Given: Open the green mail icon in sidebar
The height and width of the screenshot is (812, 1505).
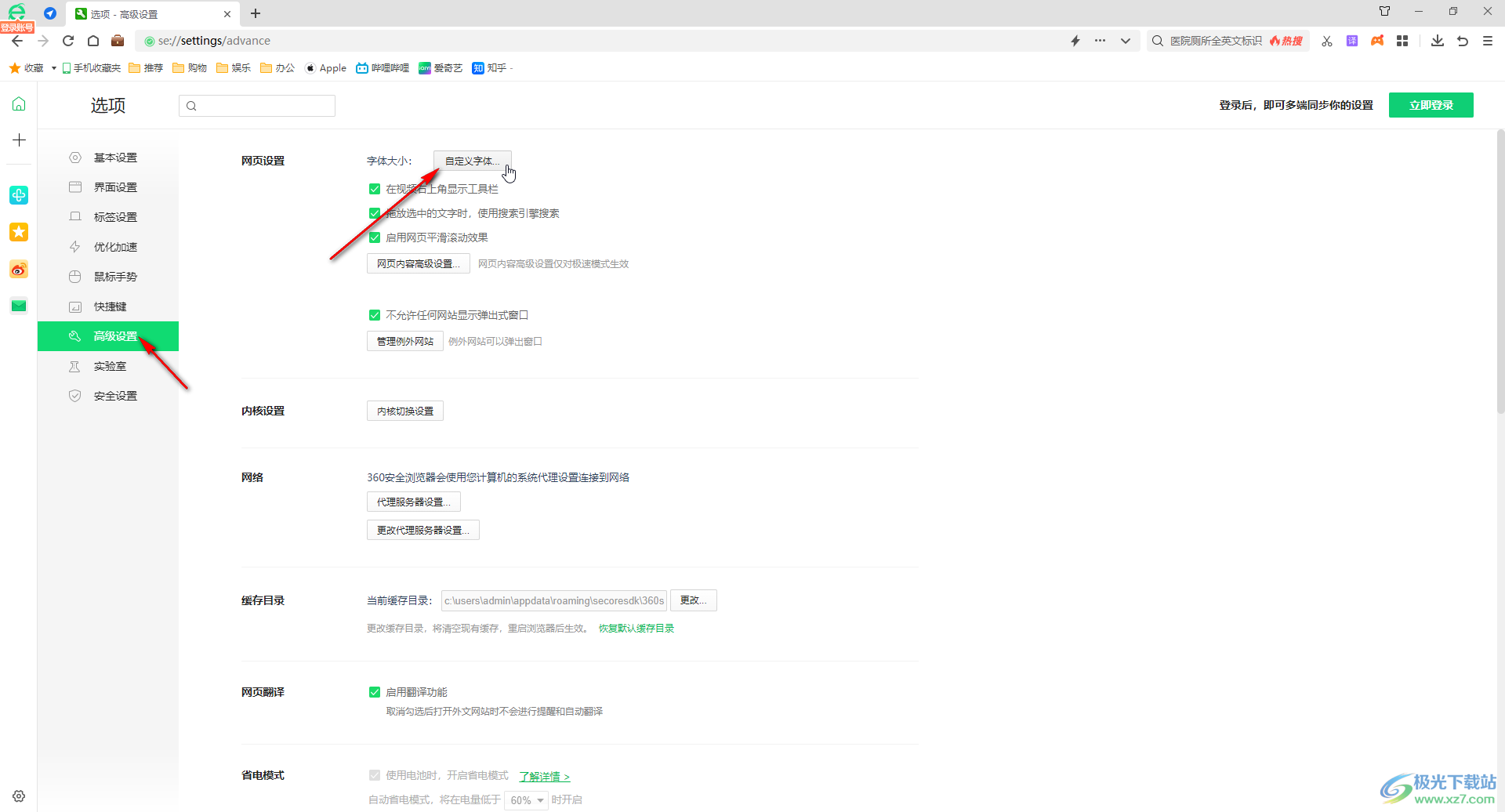Looking at the screenshot, I should coord(19,306).
